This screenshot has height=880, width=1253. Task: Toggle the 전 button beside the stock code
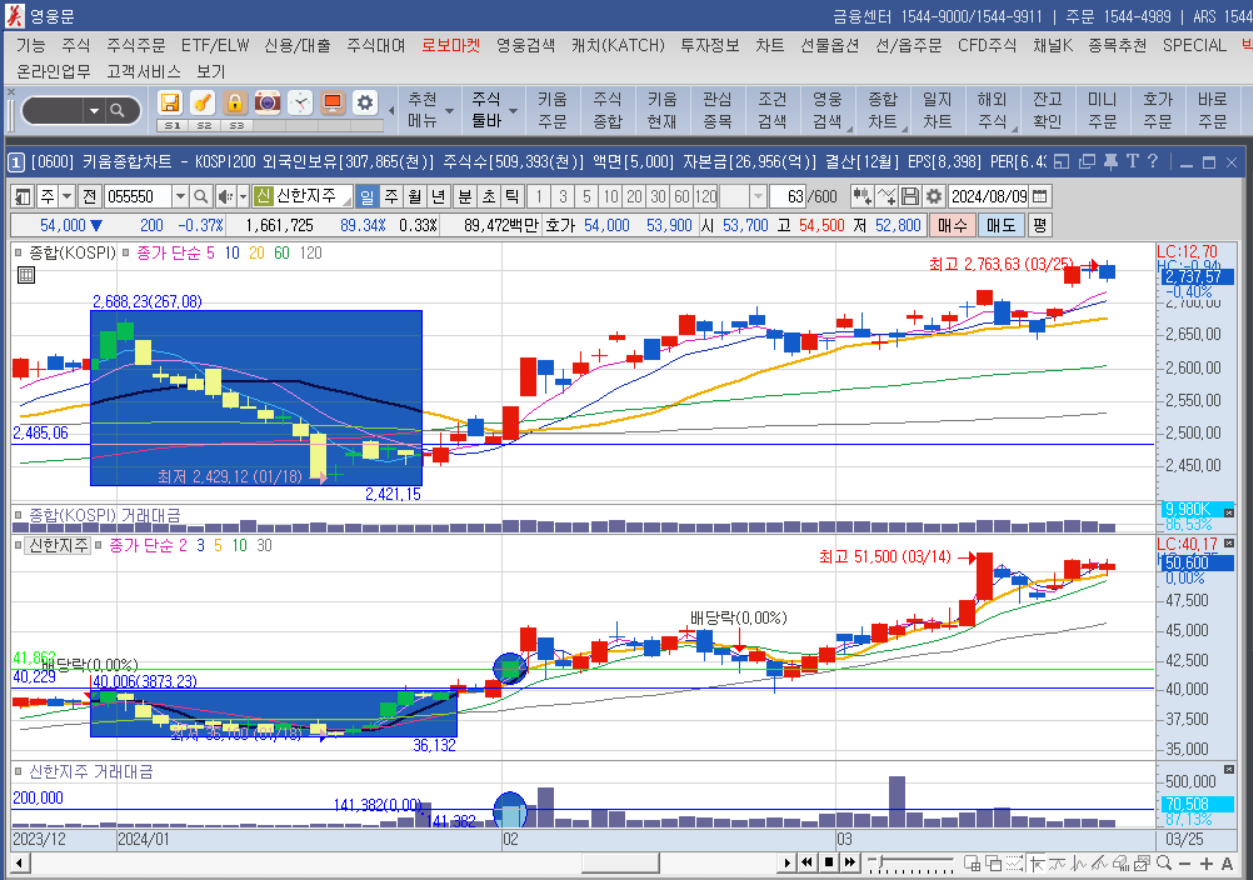[90, 196]
